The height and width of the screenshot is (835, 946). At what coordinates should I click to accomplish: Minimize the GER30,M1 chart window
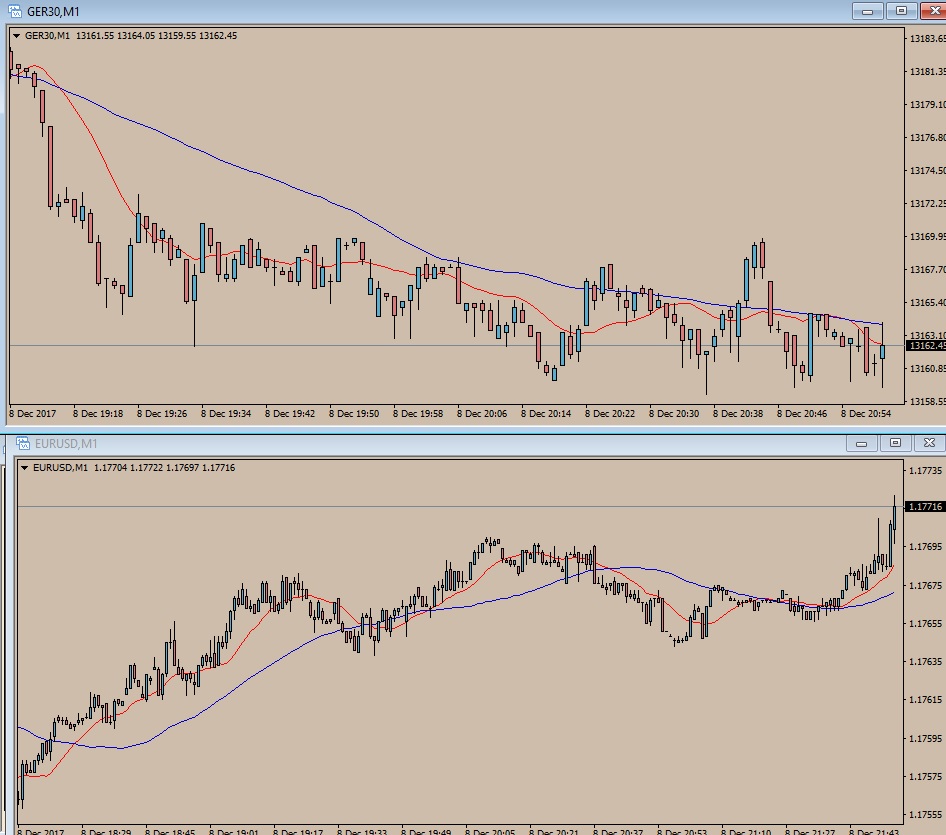click(x=868, y=11)
